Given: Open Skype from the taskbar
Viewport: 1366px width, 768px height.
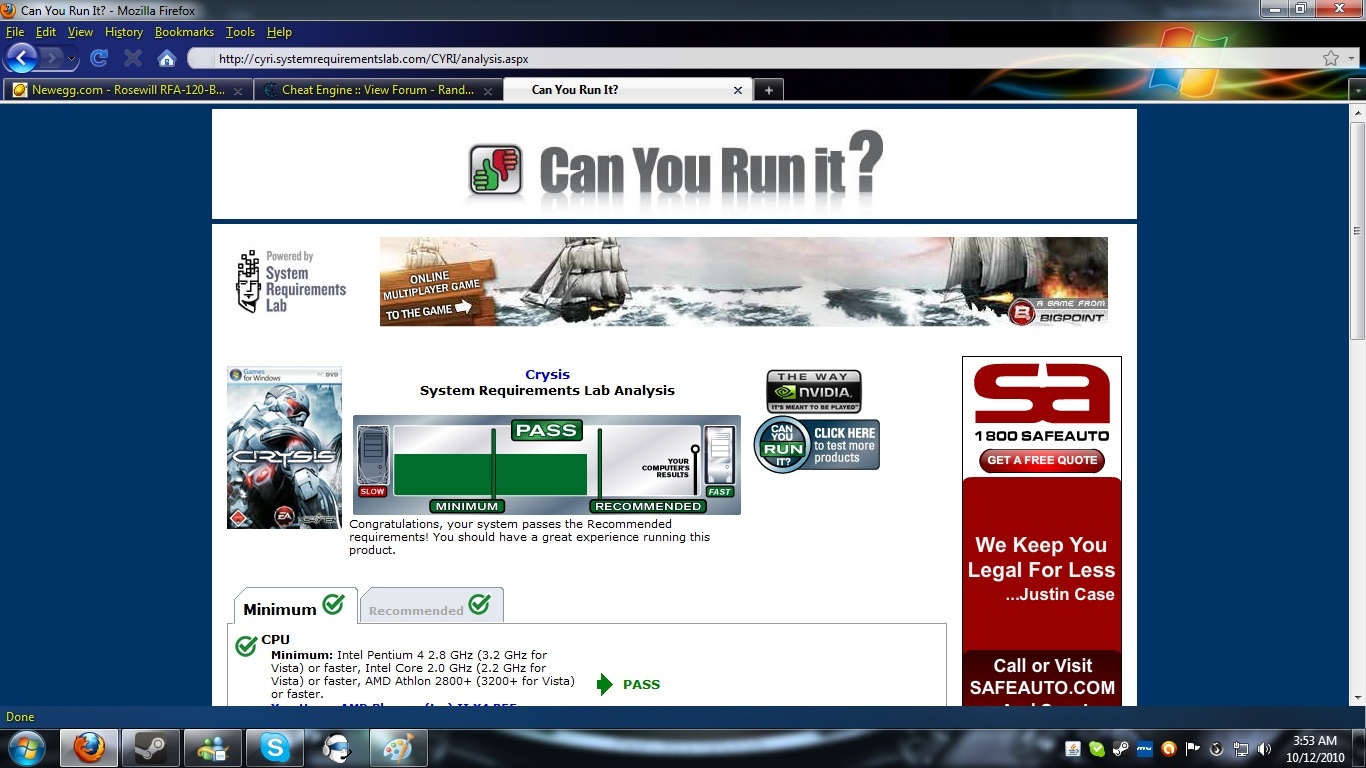Looking at the screenshot, I should pyautogui.click(x=275, y=748).
